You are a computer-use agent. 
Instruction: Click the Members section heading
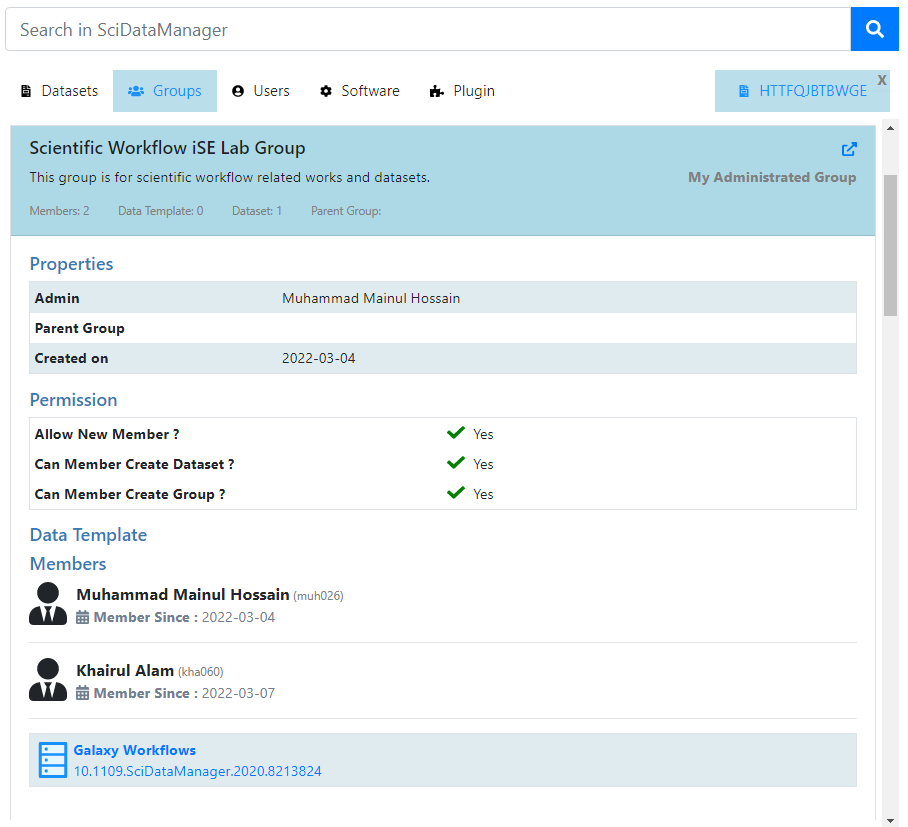(x=68, y=564)
